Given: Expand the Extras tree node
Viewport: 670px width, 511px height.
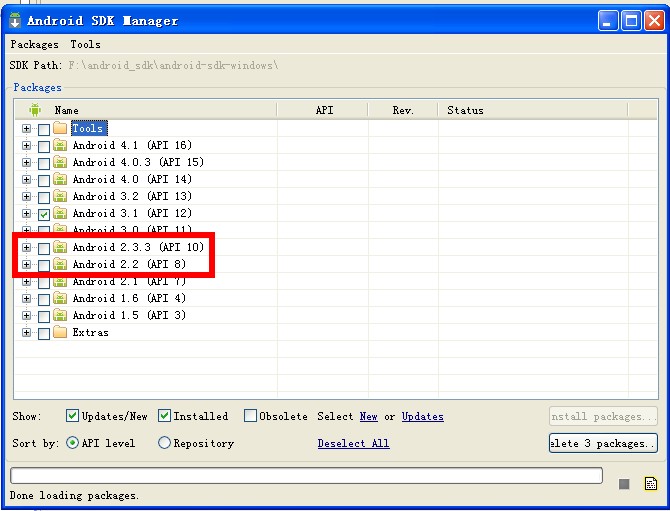Looking at the screenshot, I should tap(26, 332).
